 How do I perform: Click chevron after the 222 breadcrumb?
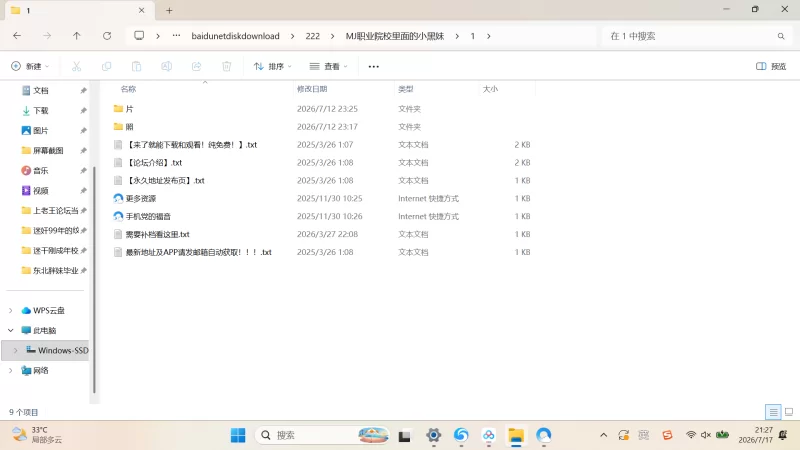pyautogui.click(x=333, y=36)
